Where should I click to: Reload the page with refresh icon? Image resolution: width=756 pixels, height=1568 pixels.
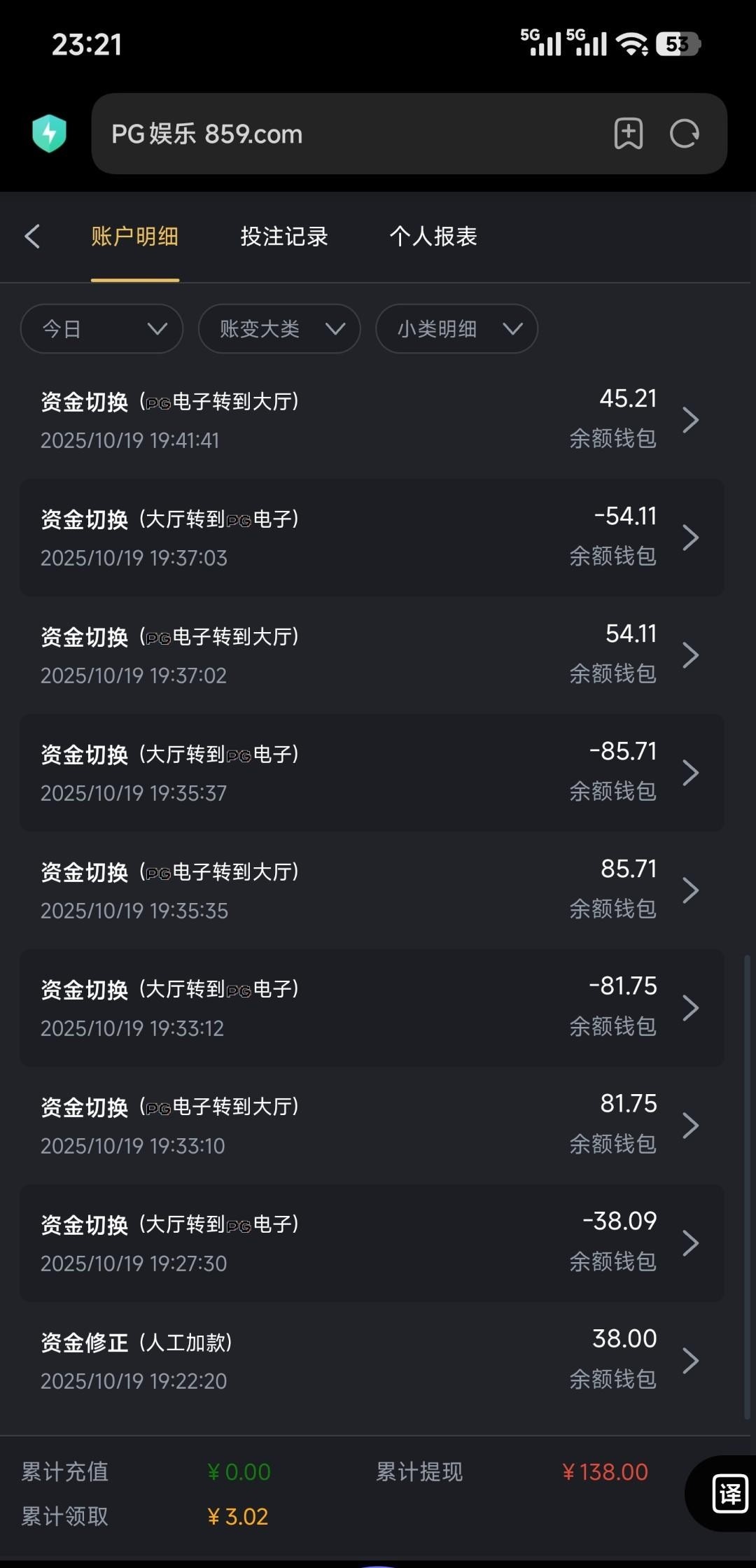point(684,133)
